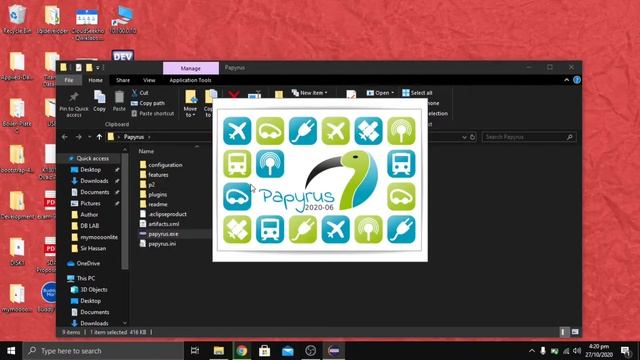The image size is (640, 360).
Task: Click Papyrus in the address bar
Action: (x=134, y=137)
